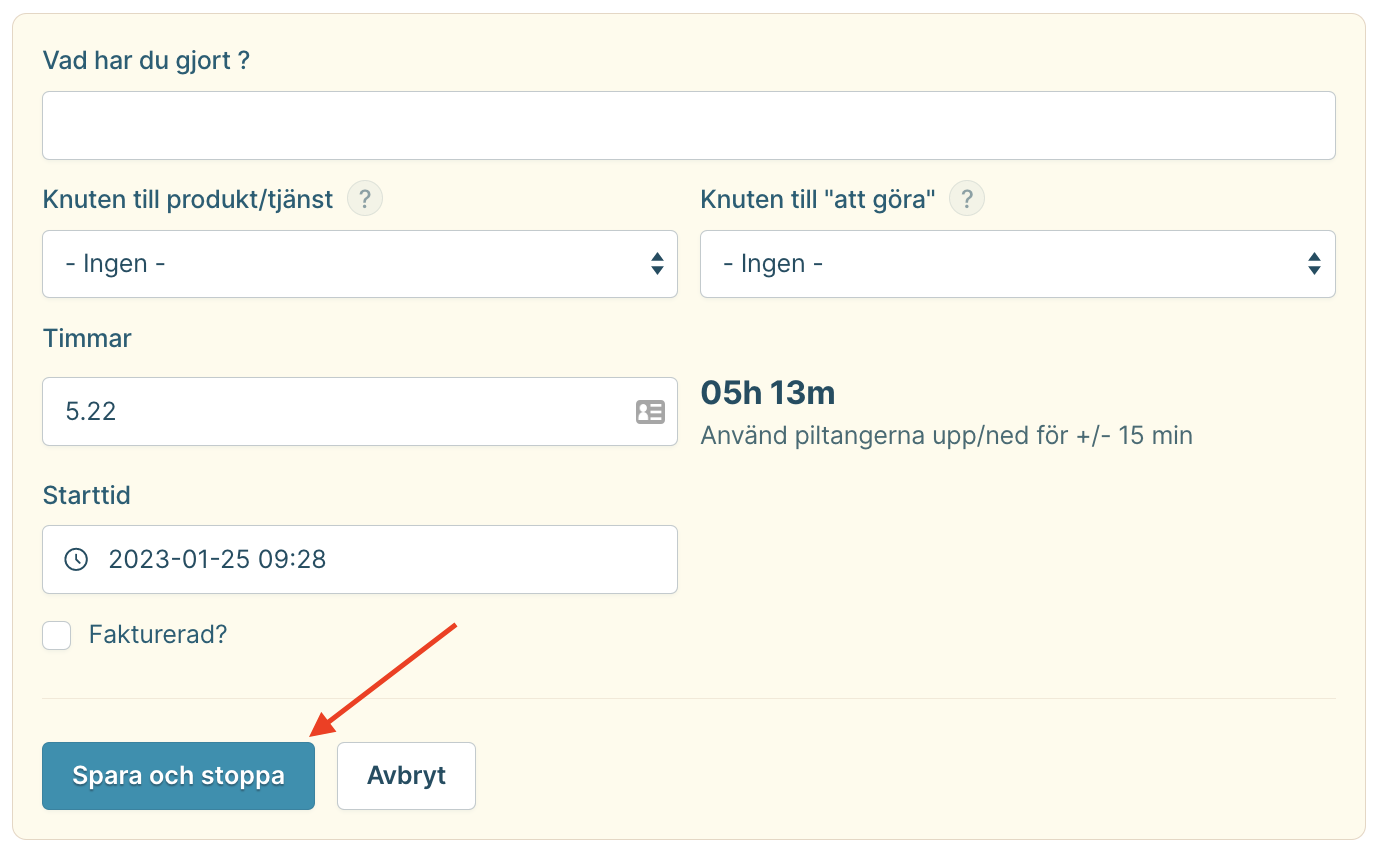Click the clock icon in Starttid field
1378x856 pixels.
pyautogui.click(x=76, y=559)
